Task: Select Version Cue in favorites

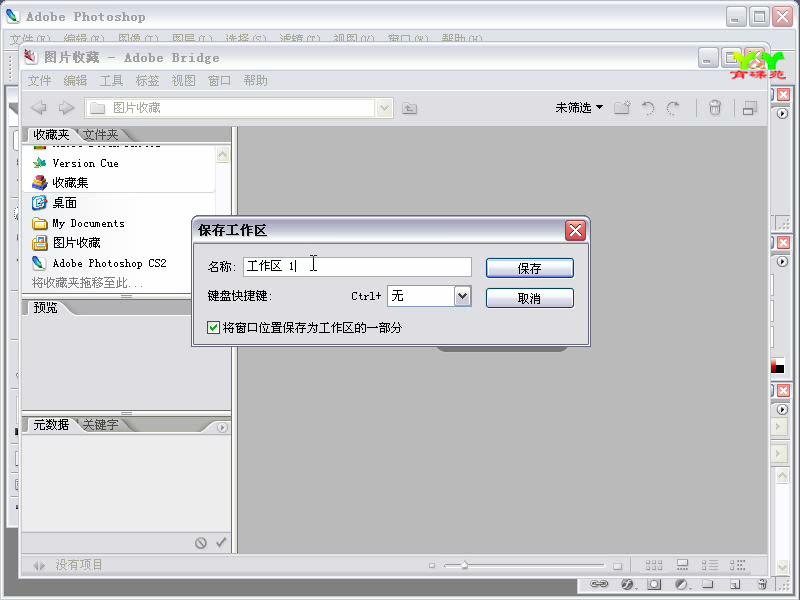Action: click(76, 163)
